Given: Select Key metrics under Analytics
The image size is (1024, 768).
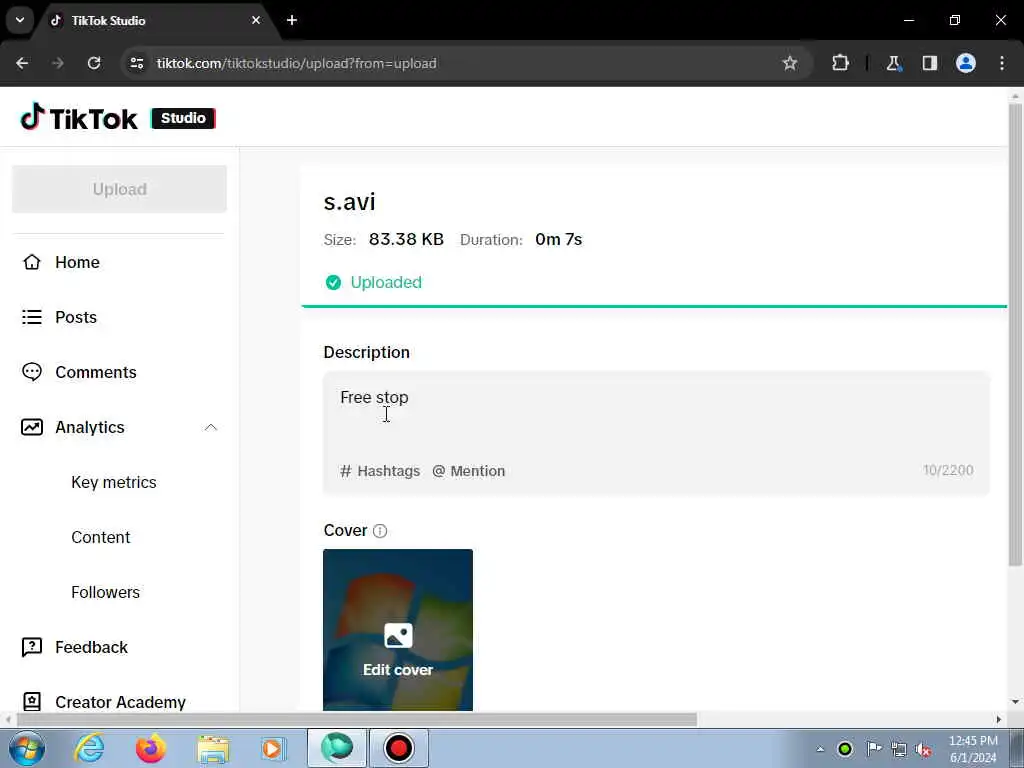Looking at the screenshot, I should 114,482.
